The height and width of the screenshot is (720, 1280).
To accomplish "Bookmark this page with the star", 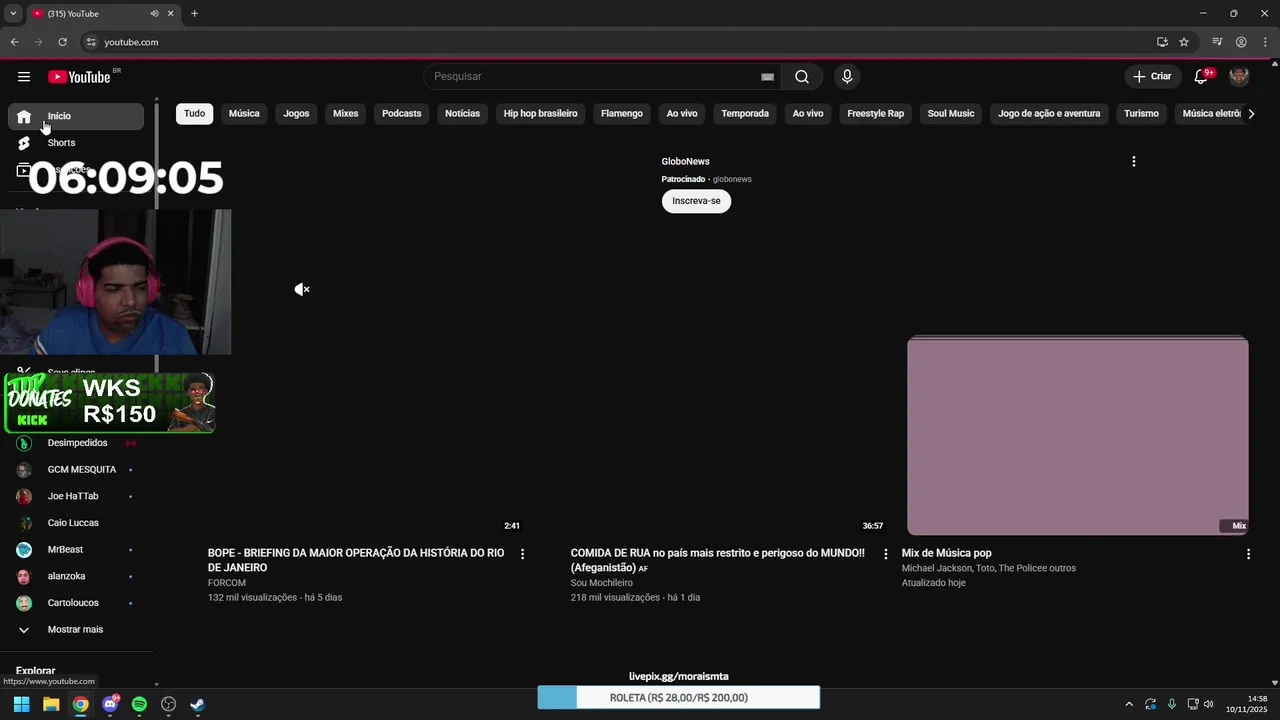I will click(x=1184, y=42).
